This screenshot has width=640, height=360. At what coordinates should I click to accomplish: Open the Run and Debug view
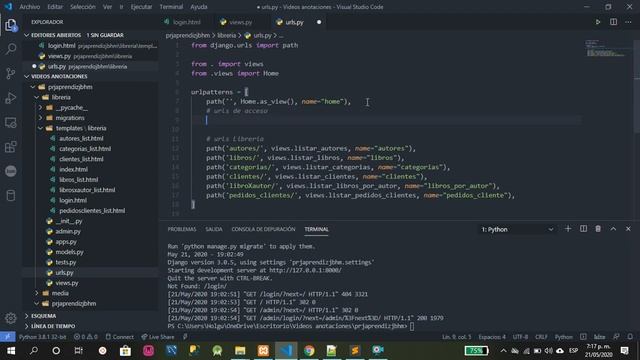(x=11, y=98)
